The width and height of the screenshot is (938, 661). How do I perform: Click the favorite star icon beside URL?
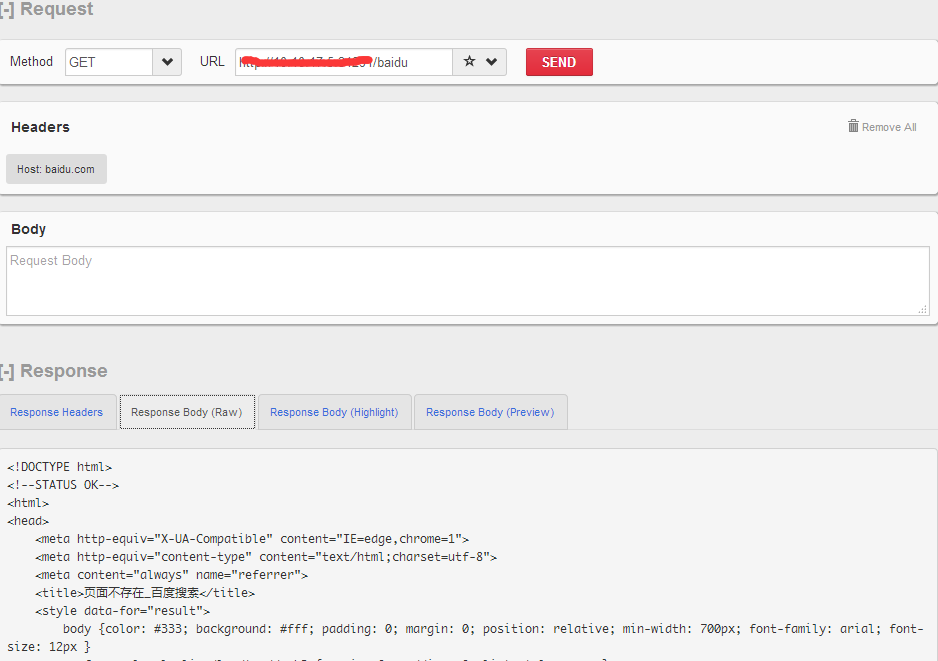pyautogui.click(x=470, y=62)
